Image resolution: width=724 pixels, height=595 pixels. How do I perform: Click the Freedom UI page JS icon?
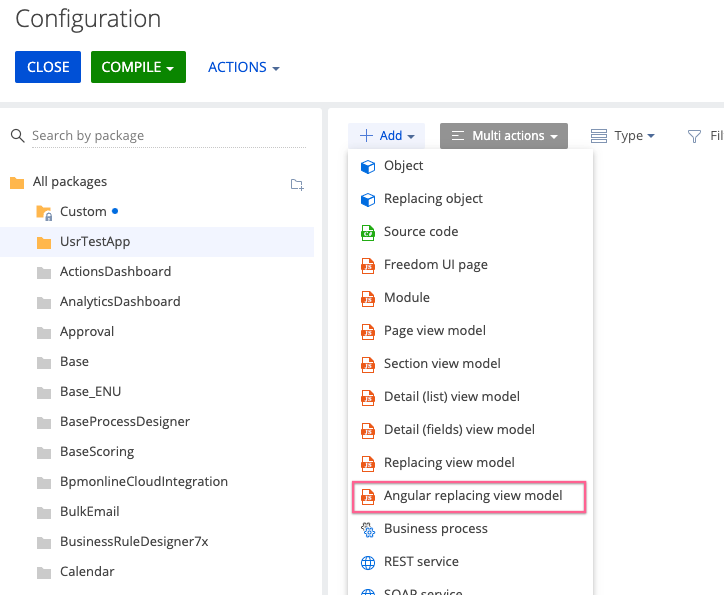(368, 266)
